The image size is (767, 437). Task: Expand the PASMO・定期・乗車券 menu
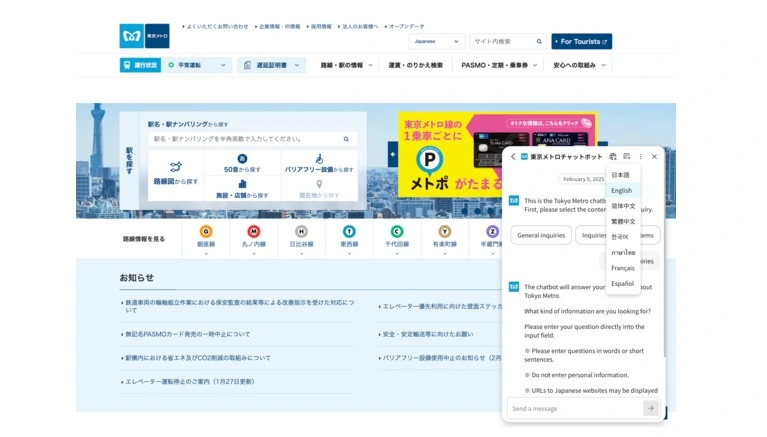tap(499, 65)
